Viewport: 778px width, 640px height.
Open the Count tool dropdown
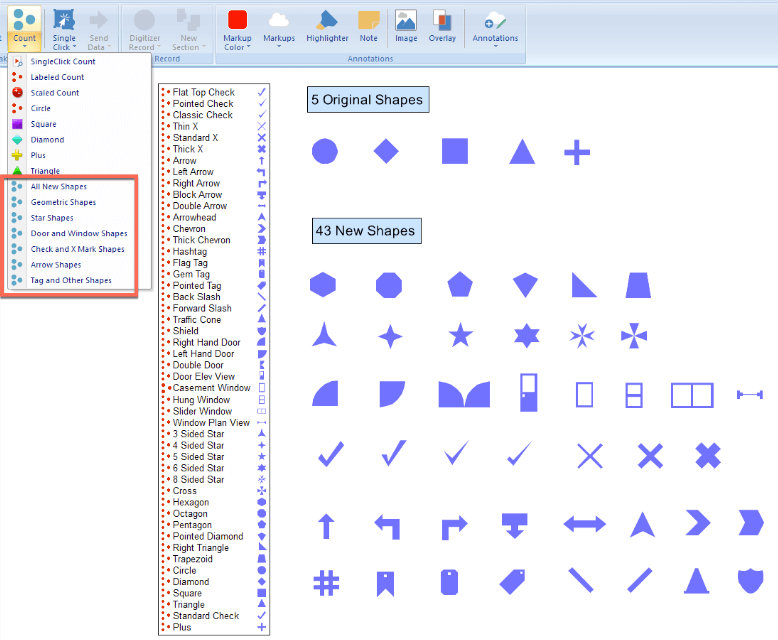24,28
